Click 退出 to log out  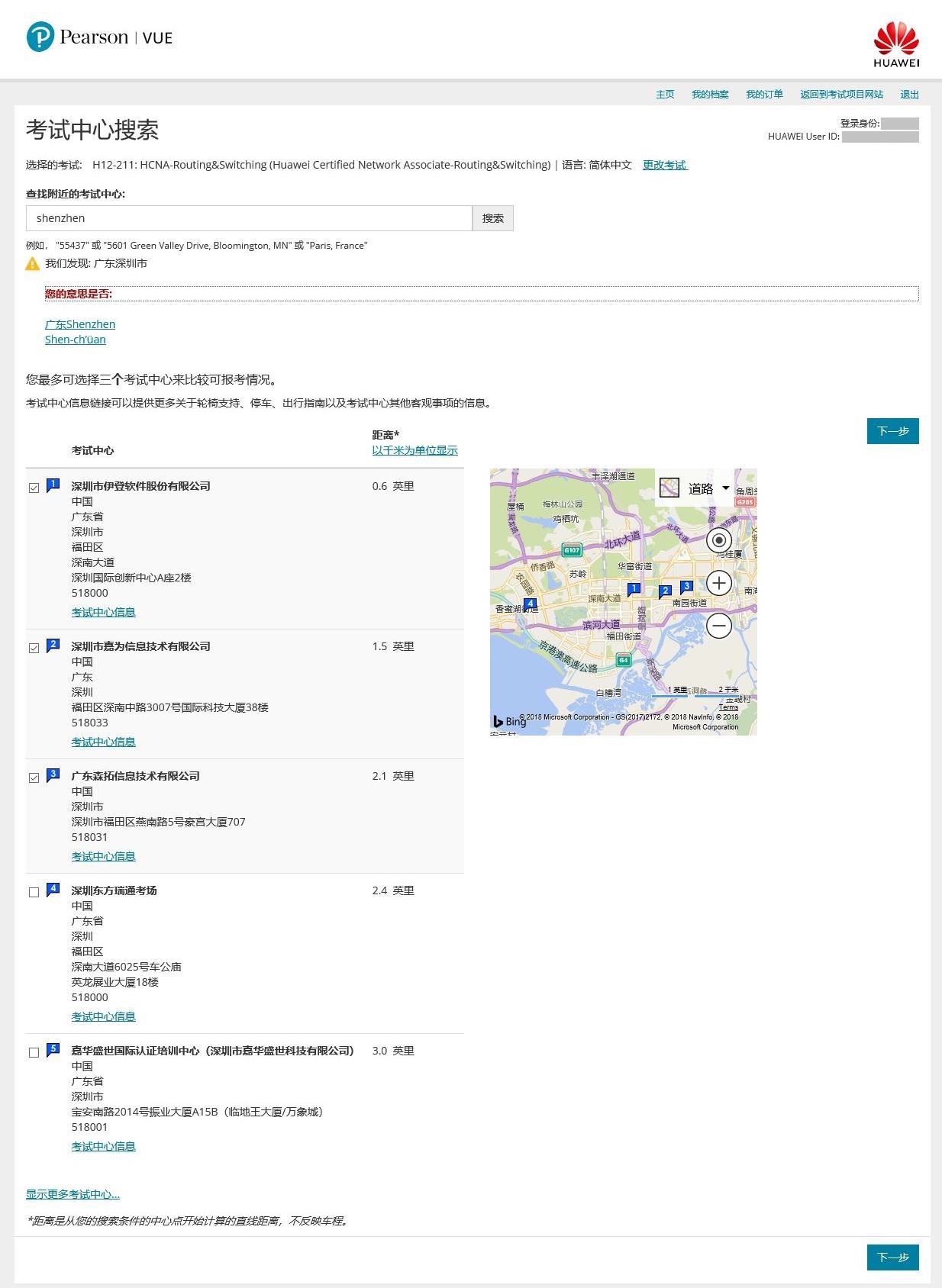point(909,95)
